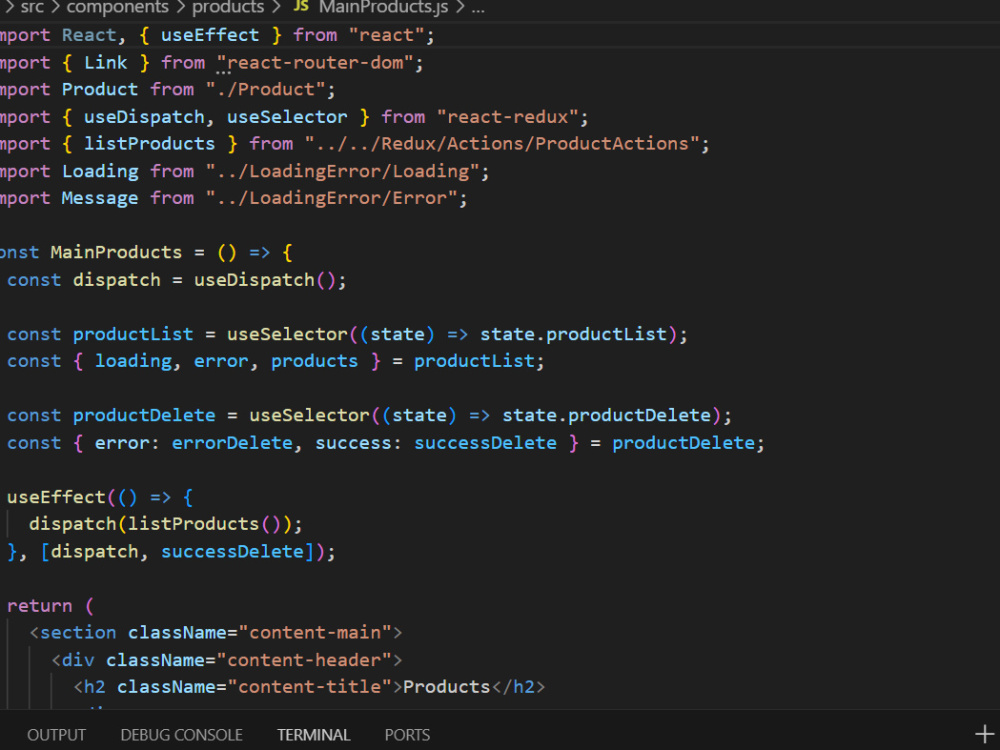Viewport: 1000px width, 750px height.
Task: Click state.productDelete in the selector
Action: point(607,415)
